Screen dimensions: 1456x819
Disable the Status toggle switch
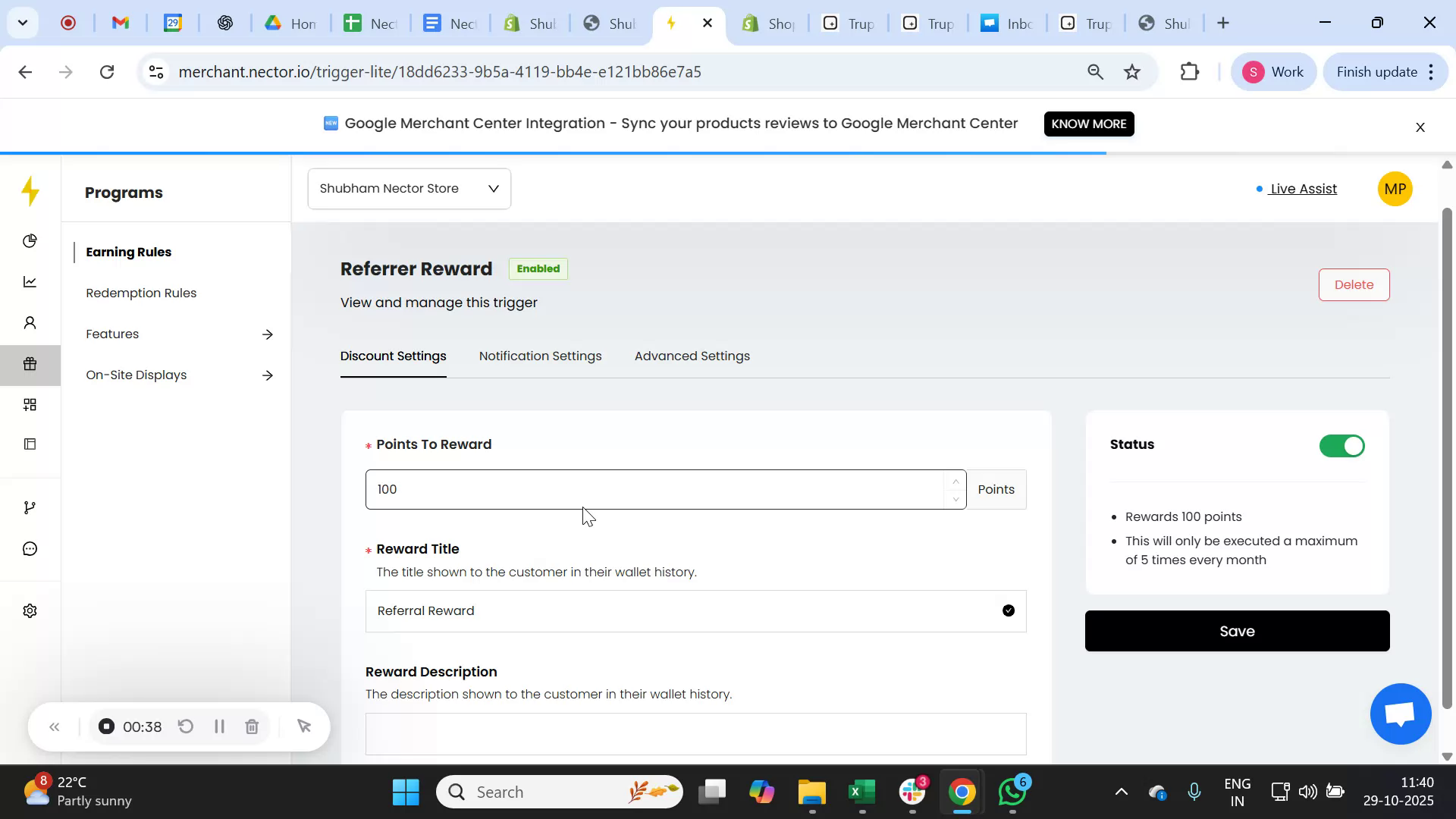tap(1341, 446)
